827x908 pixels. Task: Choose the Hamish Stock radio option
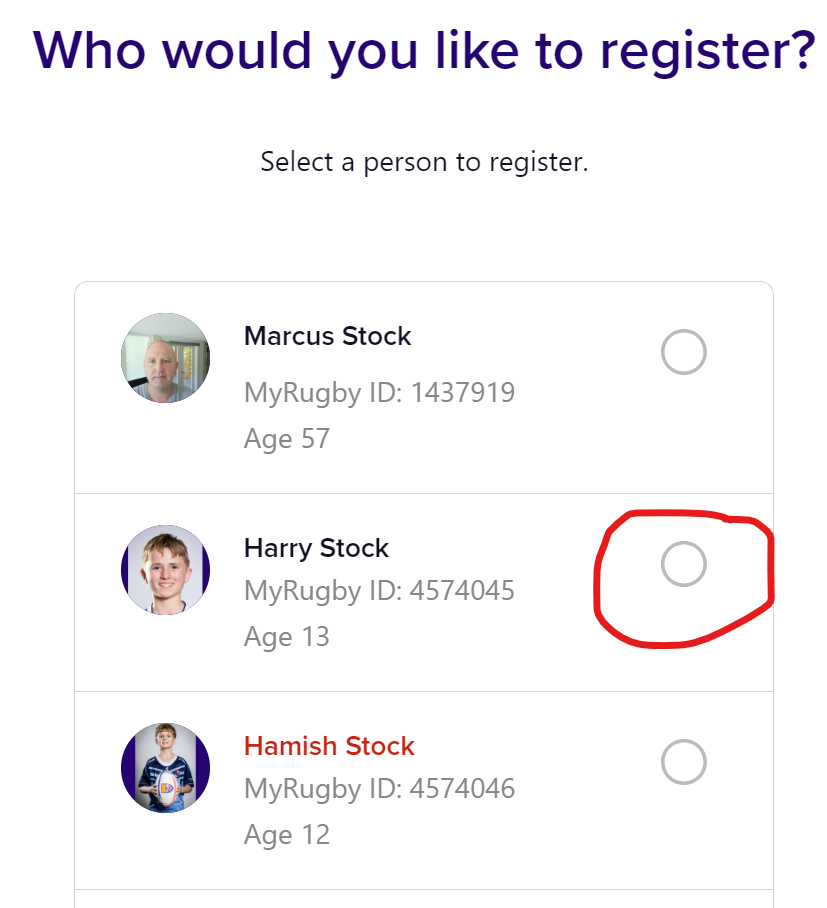click(684, 762)
